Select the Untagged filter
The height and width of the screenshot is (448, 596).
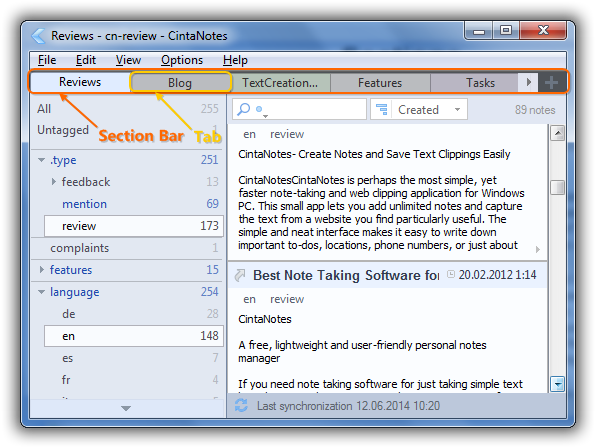pos(63,130)
